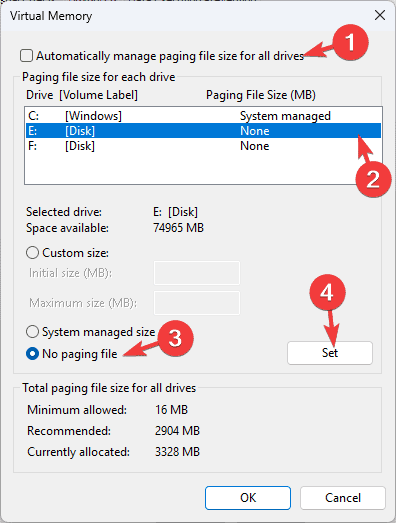Click the red number 3 annotation badge

(175, 338)
